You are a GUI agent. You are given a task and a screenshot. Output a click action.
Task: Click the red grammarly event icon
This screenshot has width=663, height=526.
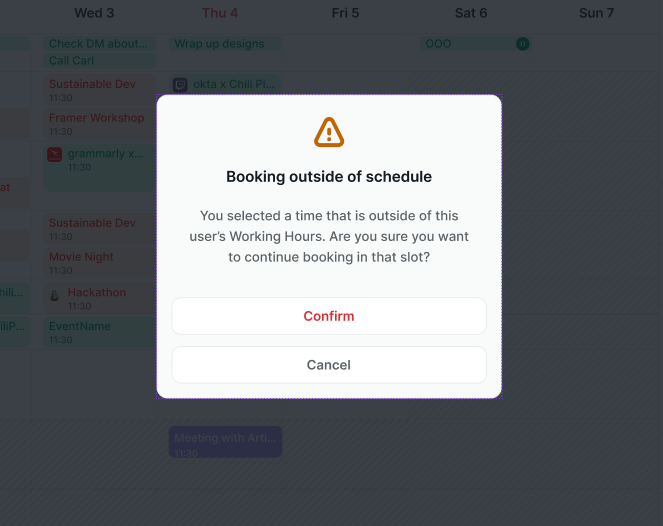(55, 155)
